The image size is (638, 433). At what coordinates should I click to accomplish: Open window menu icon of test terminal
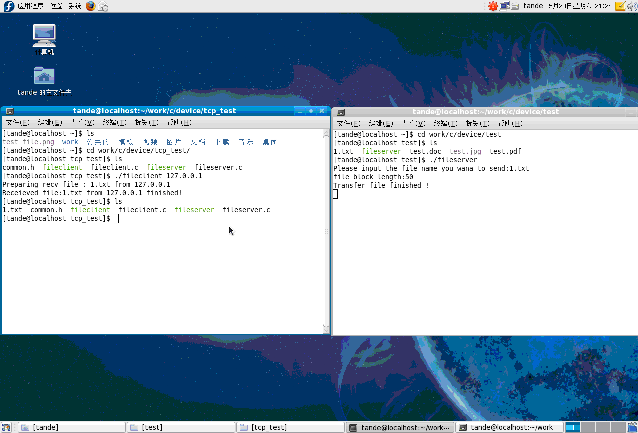click(x=341, y=112)
